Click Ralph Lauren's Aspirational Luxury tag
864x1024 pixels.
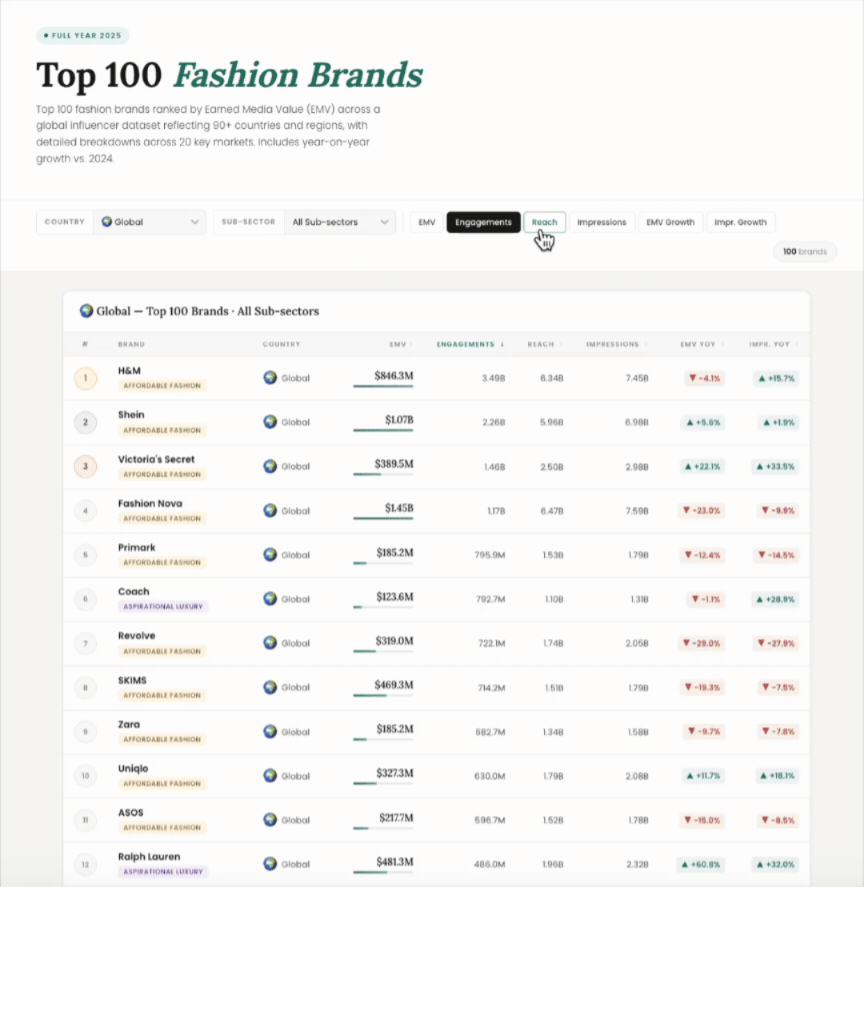[163, 871]
